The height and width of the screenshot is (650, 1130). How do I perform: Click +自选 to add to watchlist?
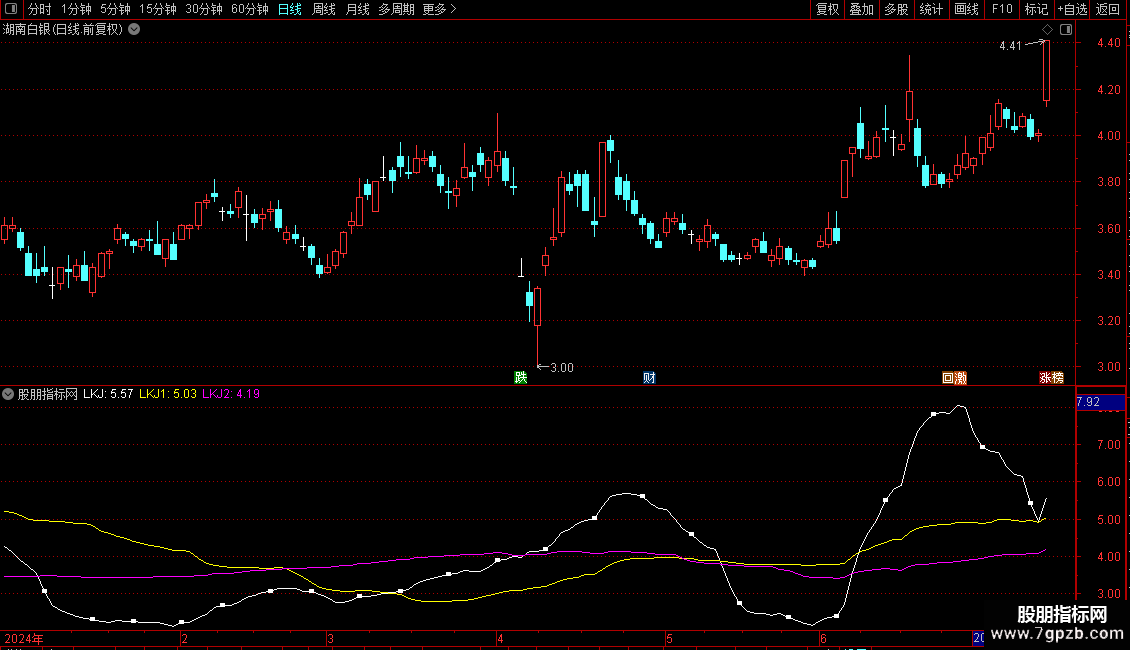pos(1069,10)
